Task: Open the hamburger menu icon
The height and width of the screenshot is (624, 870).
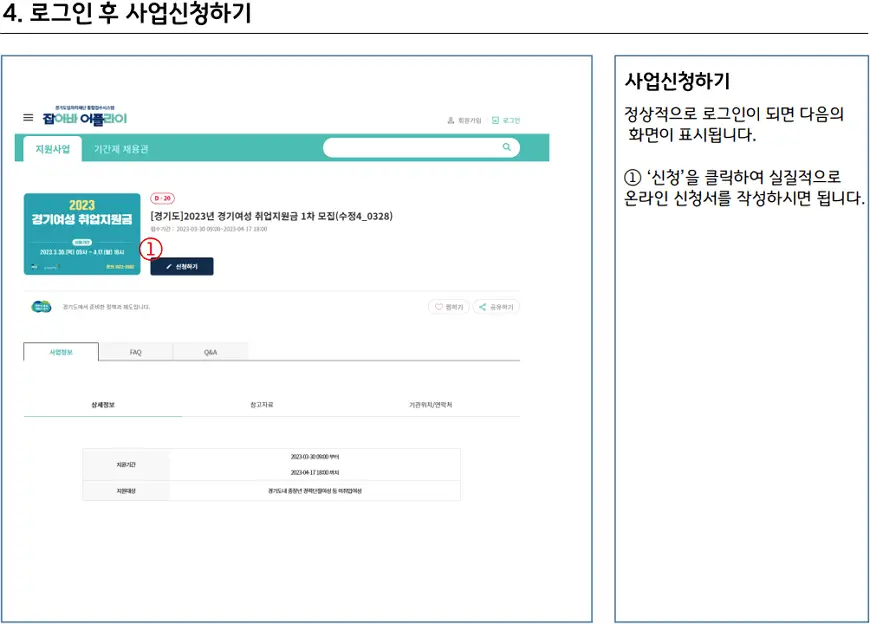Action: [28, 118]
